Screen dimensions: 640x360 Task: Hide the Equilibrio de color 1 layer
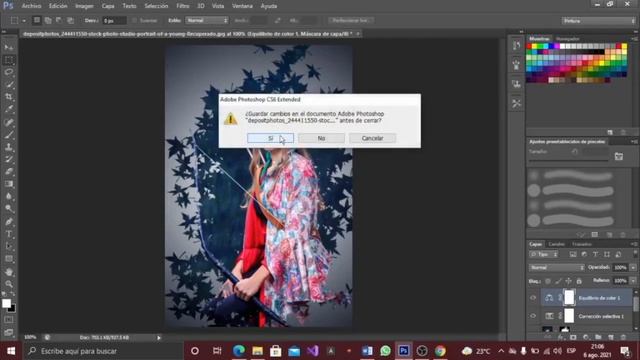tap(533, 298)
